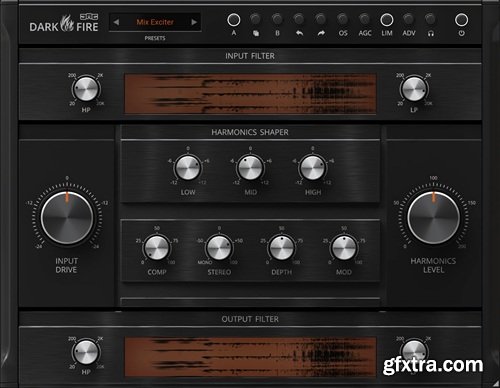
Task: Toggle the headphones monitor button
Action: (x=430, y=19)
